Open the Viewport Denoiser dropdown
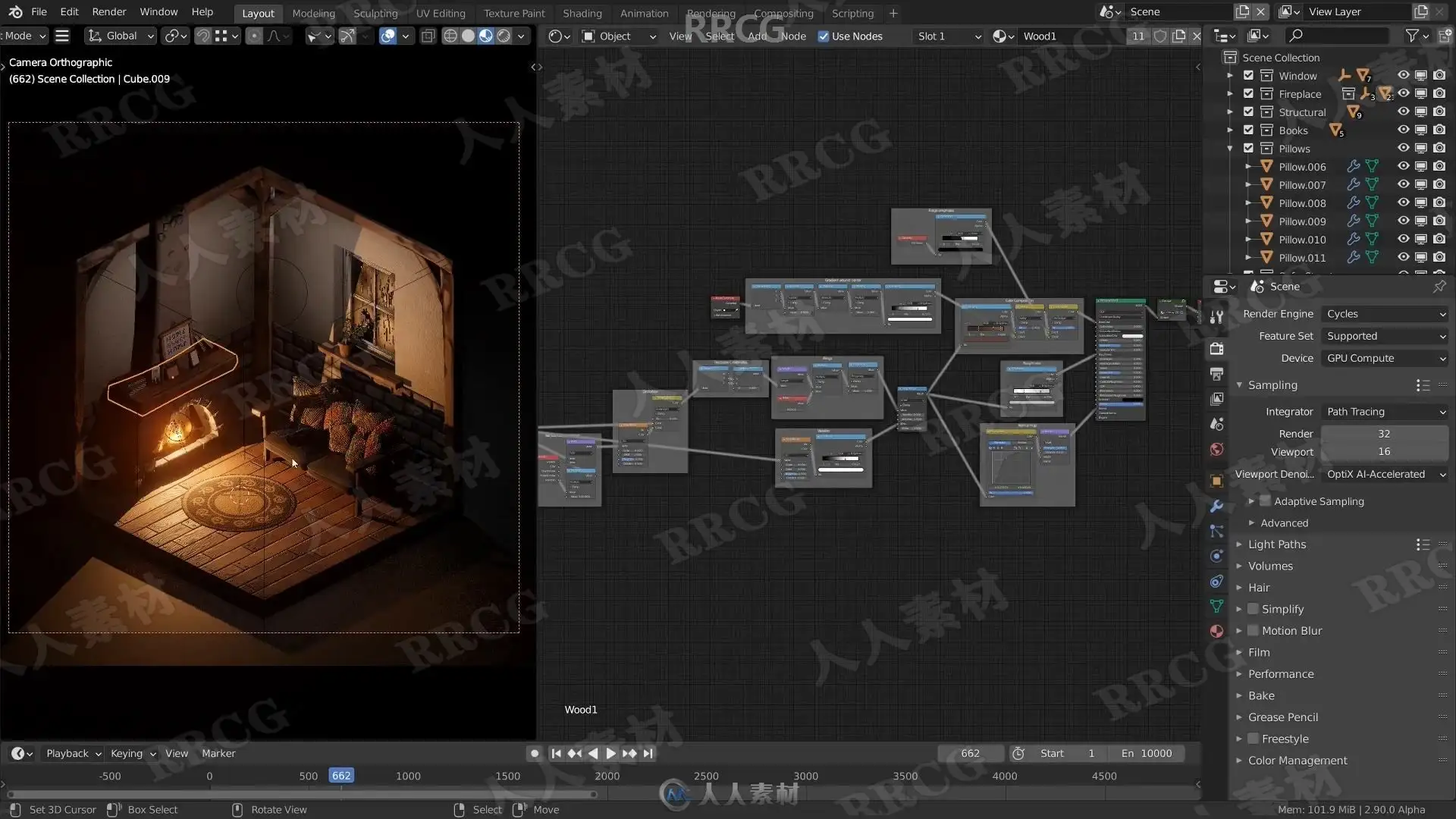The height and width of the screenshot is (819, 1456). [1385, 474]
